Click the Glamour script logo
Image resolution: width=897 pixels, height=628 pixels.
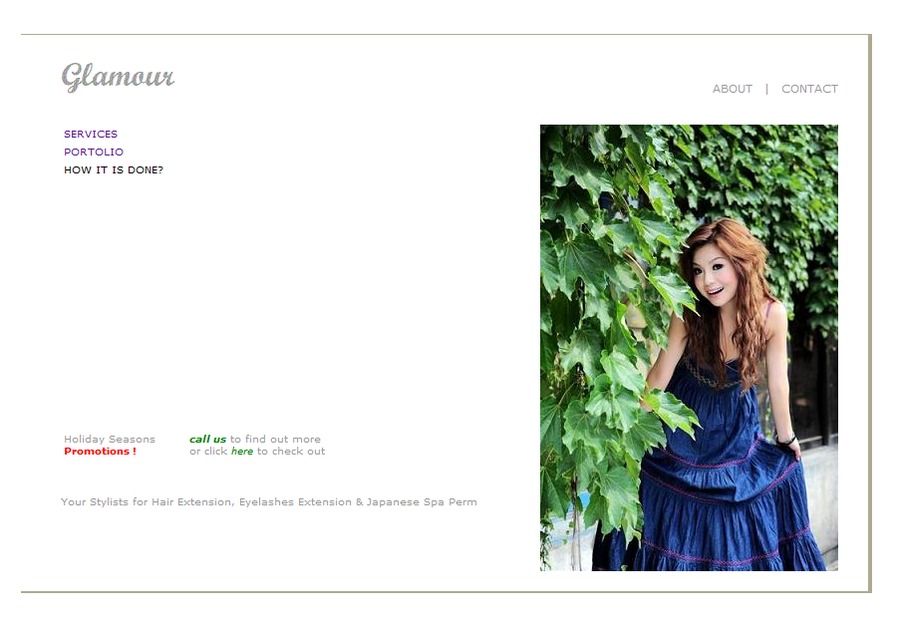coord(118,77)
